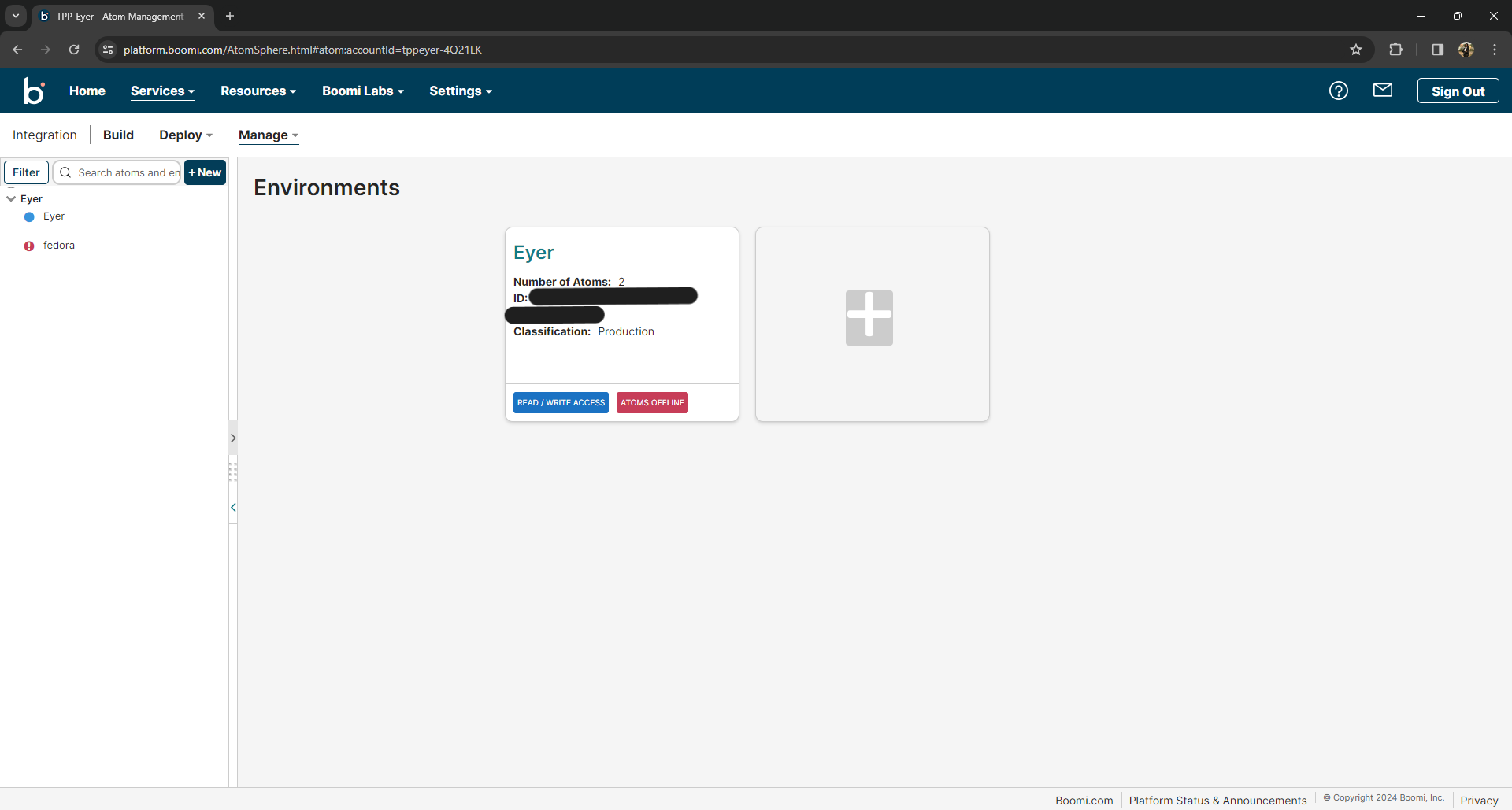Expand the side panel with right chevron
The image size is (1512, 810).
(x=233, y=438)
